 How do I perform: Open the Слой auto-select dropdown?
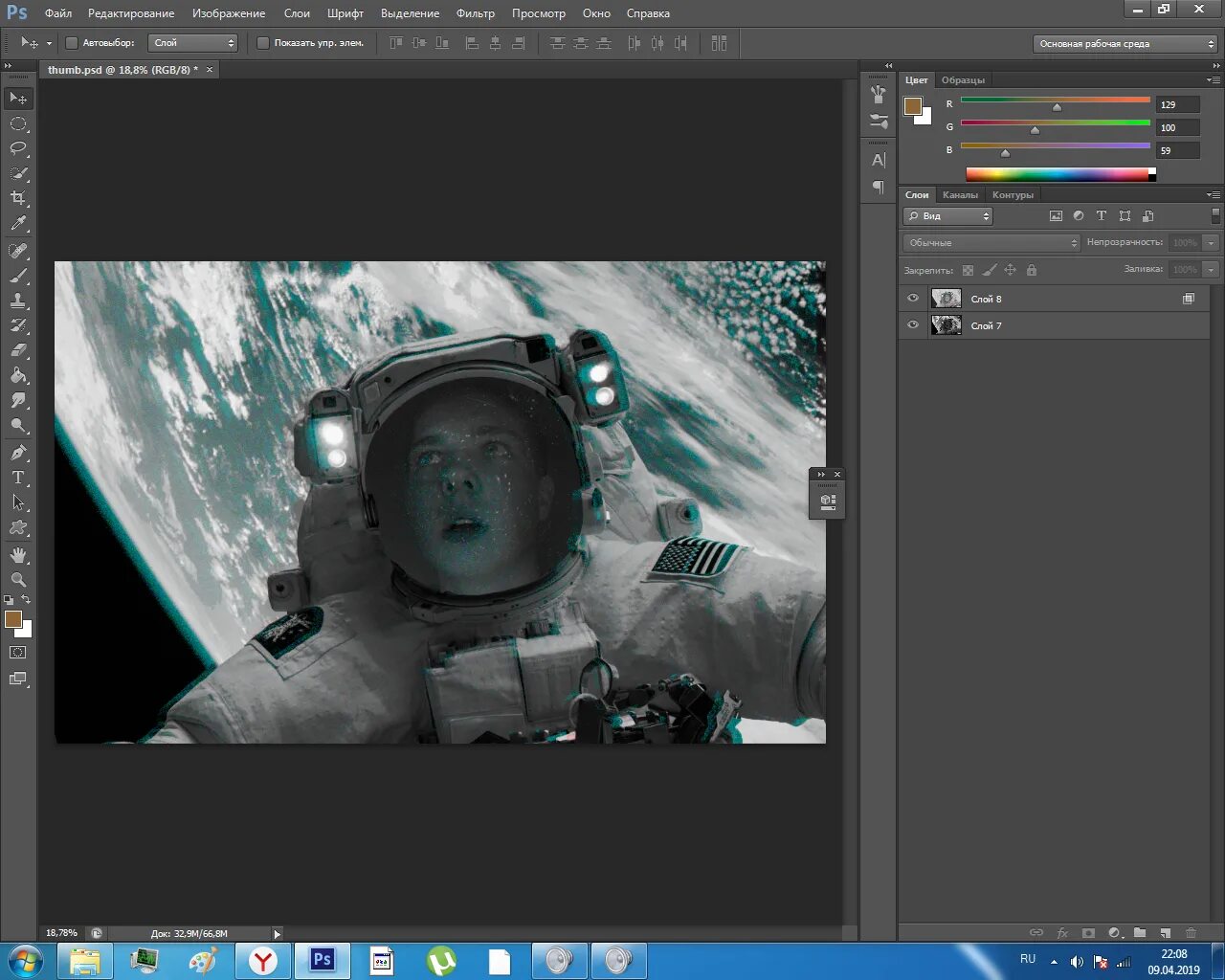coord(193,43)
